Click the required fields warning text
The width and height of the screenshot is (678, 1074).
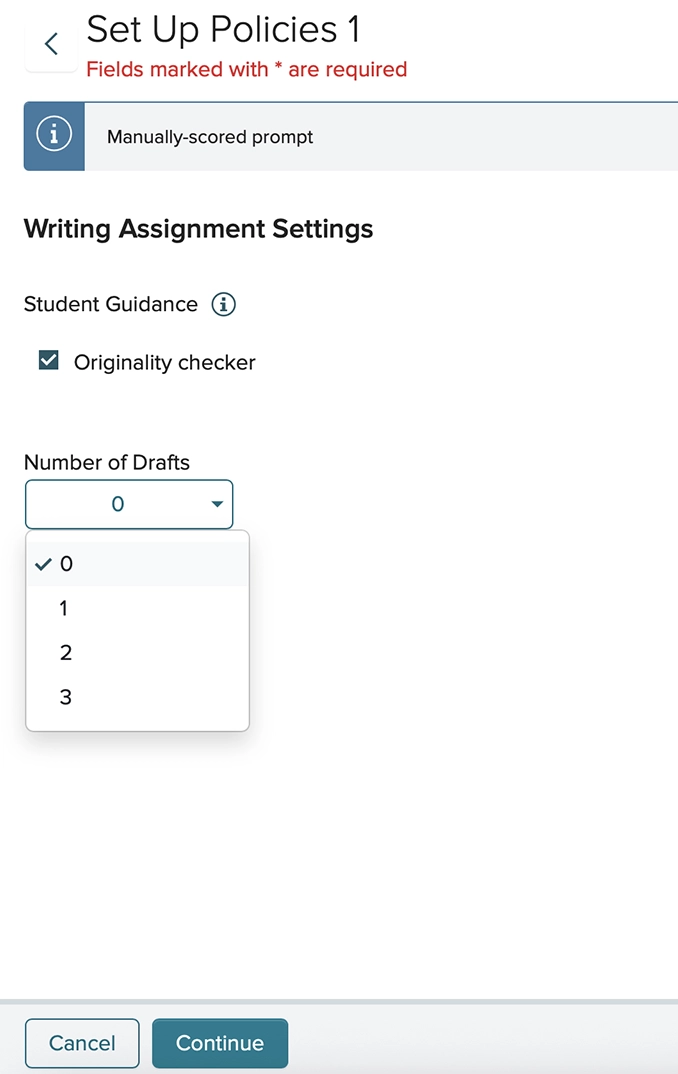[247, 69]
